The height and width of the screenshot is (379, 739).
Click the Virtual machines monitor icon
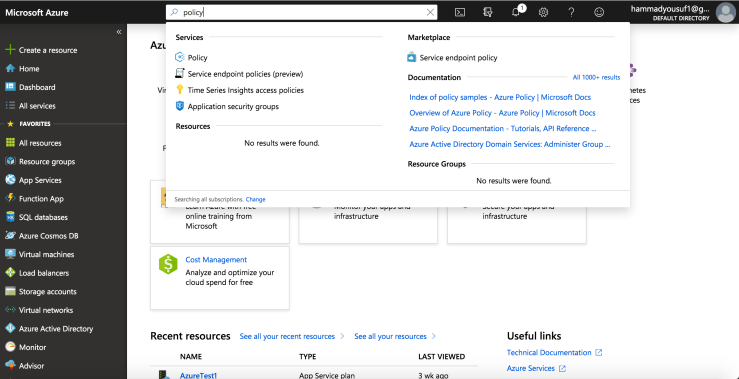[10, 254]
